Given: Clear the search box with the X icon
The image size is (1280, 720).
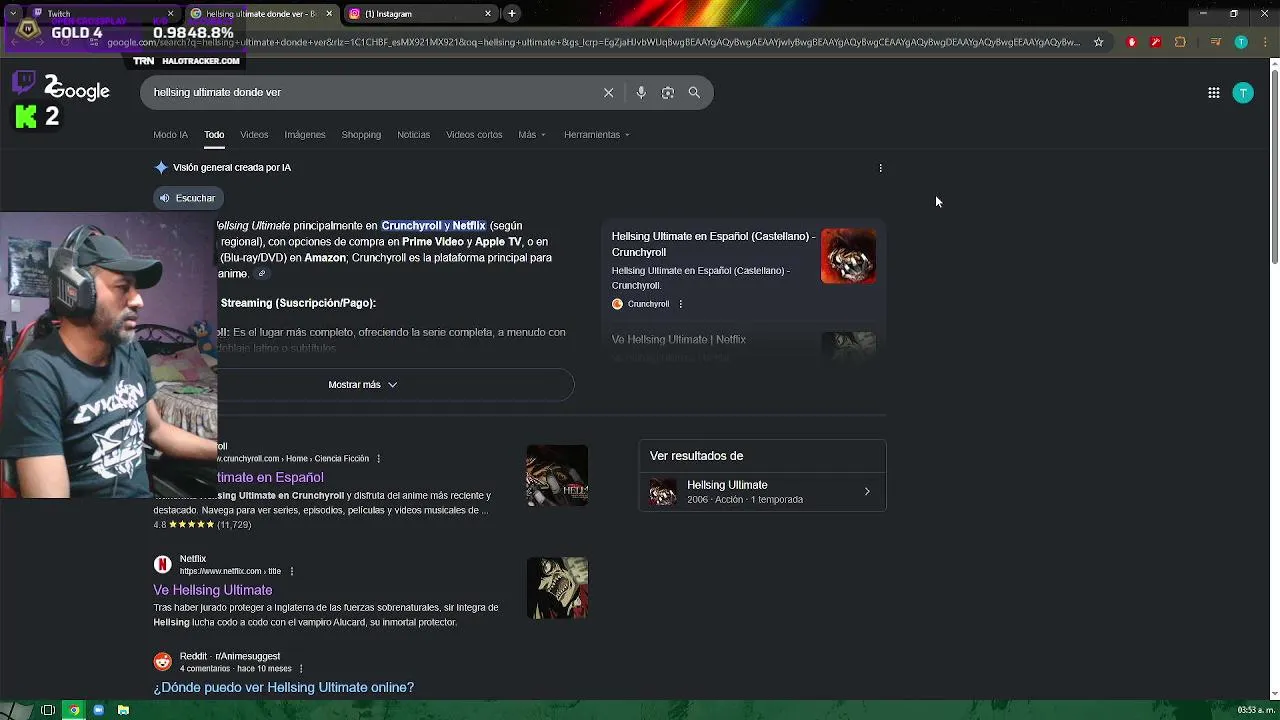Looking at the screenshot, I should click(x=608, y=92).
